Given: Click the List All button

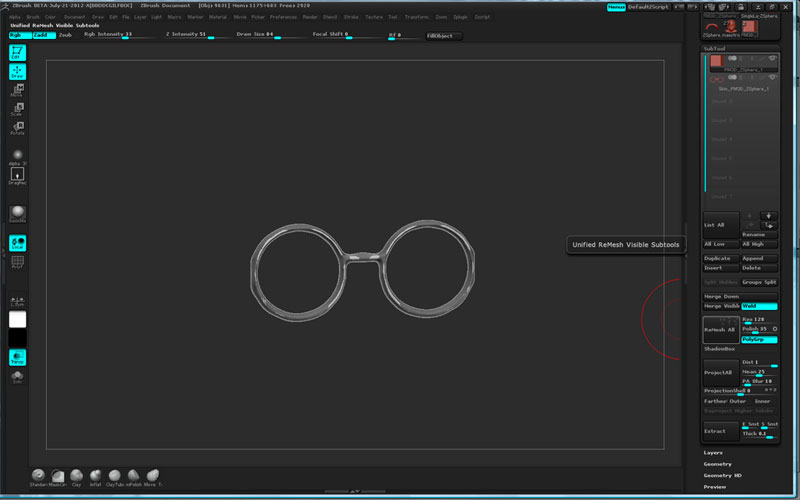Looking at the screenshot, I should pos(721,225).
